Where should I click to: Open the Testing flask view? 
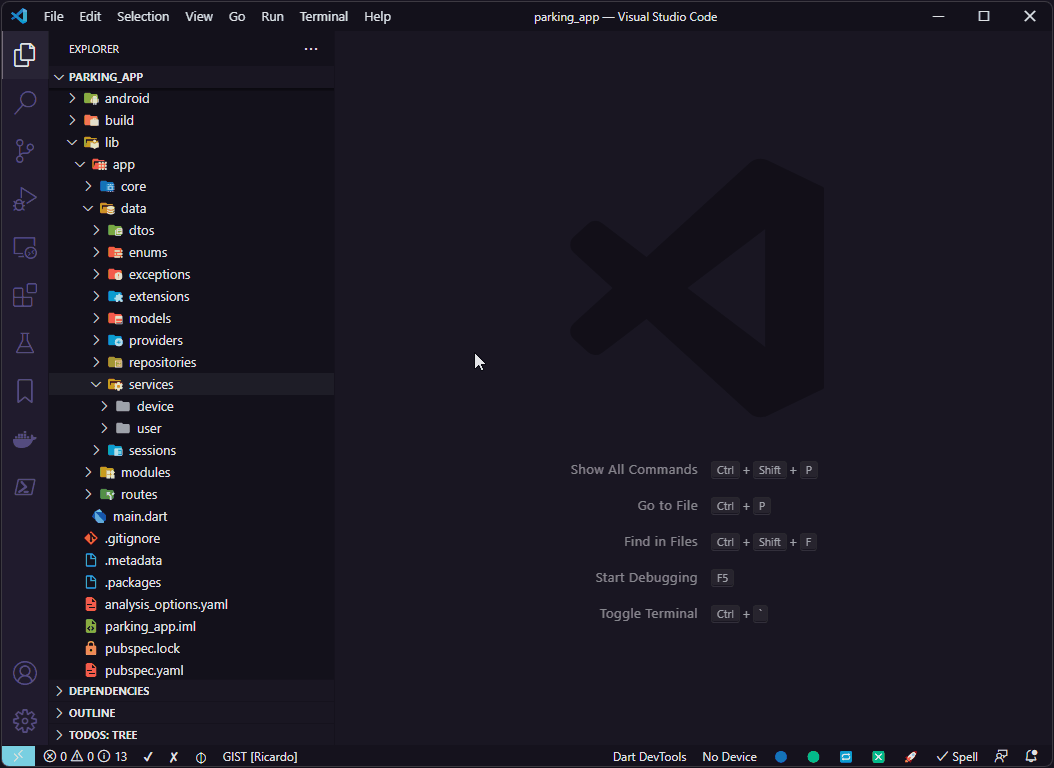pos(24,343)
